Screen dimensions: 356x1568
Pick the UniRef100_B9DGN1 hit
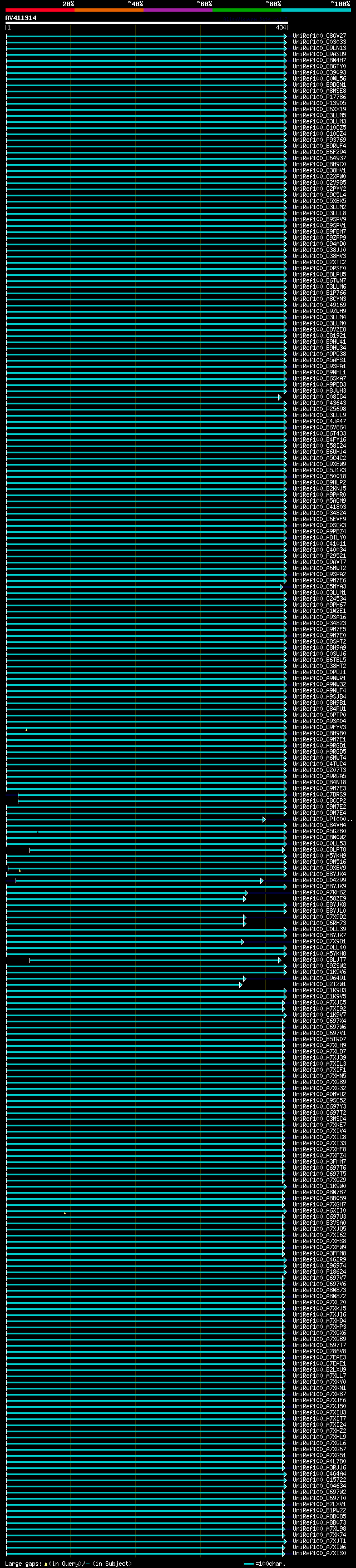pyautogui.click(x=319, y=85)
